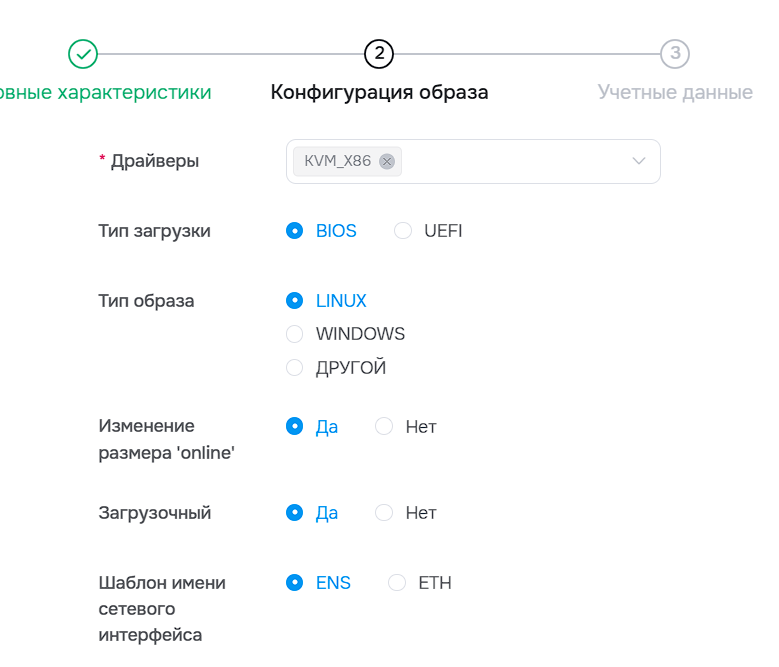Open Конфигурация образа step label

tap(379, 93)
